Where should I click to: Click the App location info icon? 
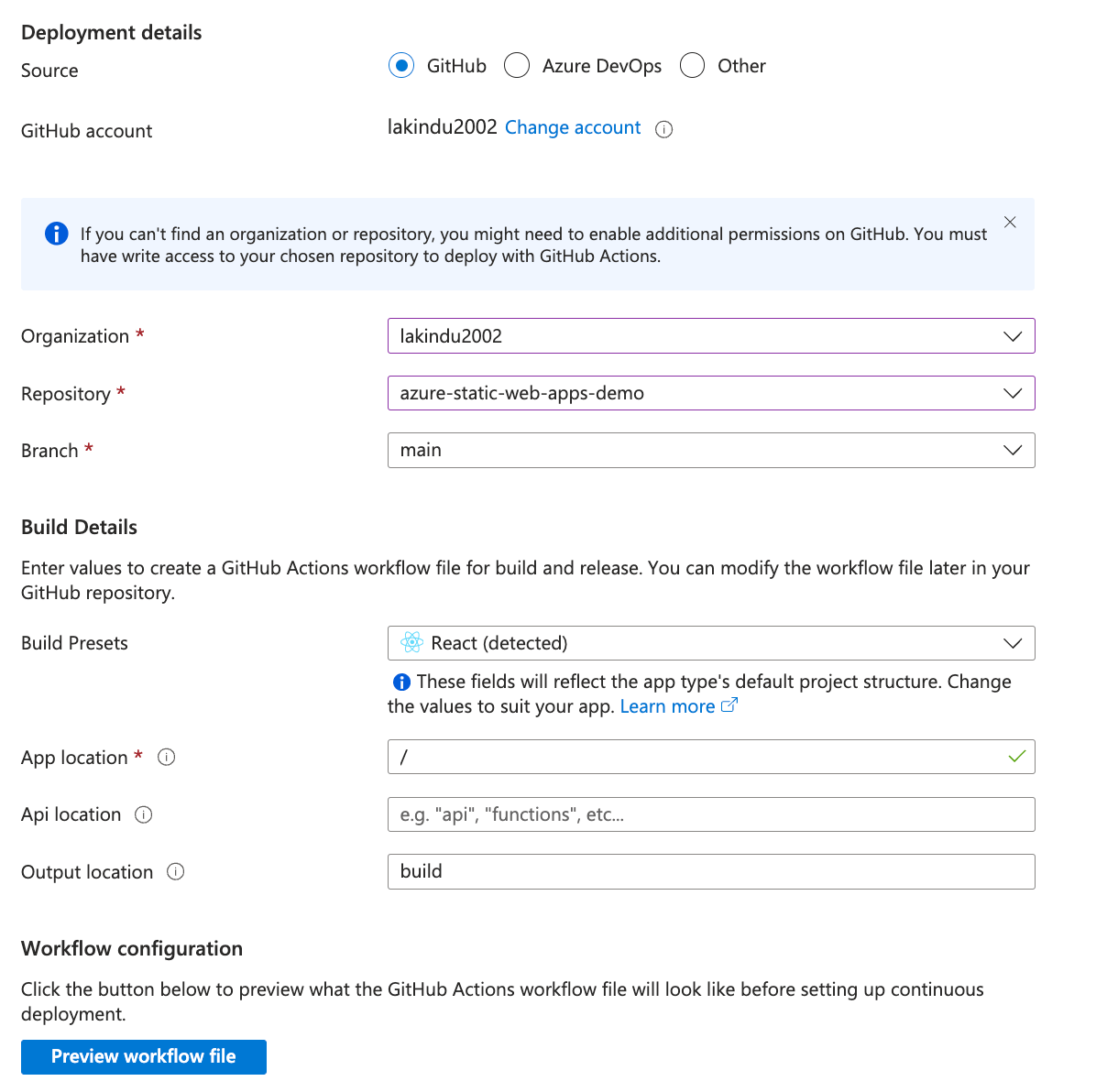pos(167,758)
